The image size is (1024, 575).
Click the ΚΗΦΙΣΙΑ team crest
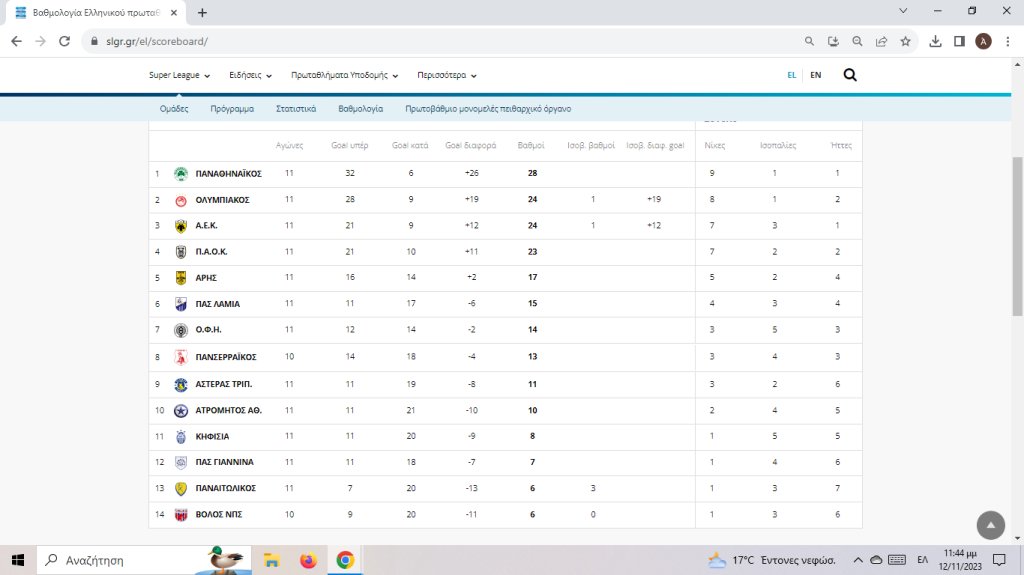pos(181,436)
